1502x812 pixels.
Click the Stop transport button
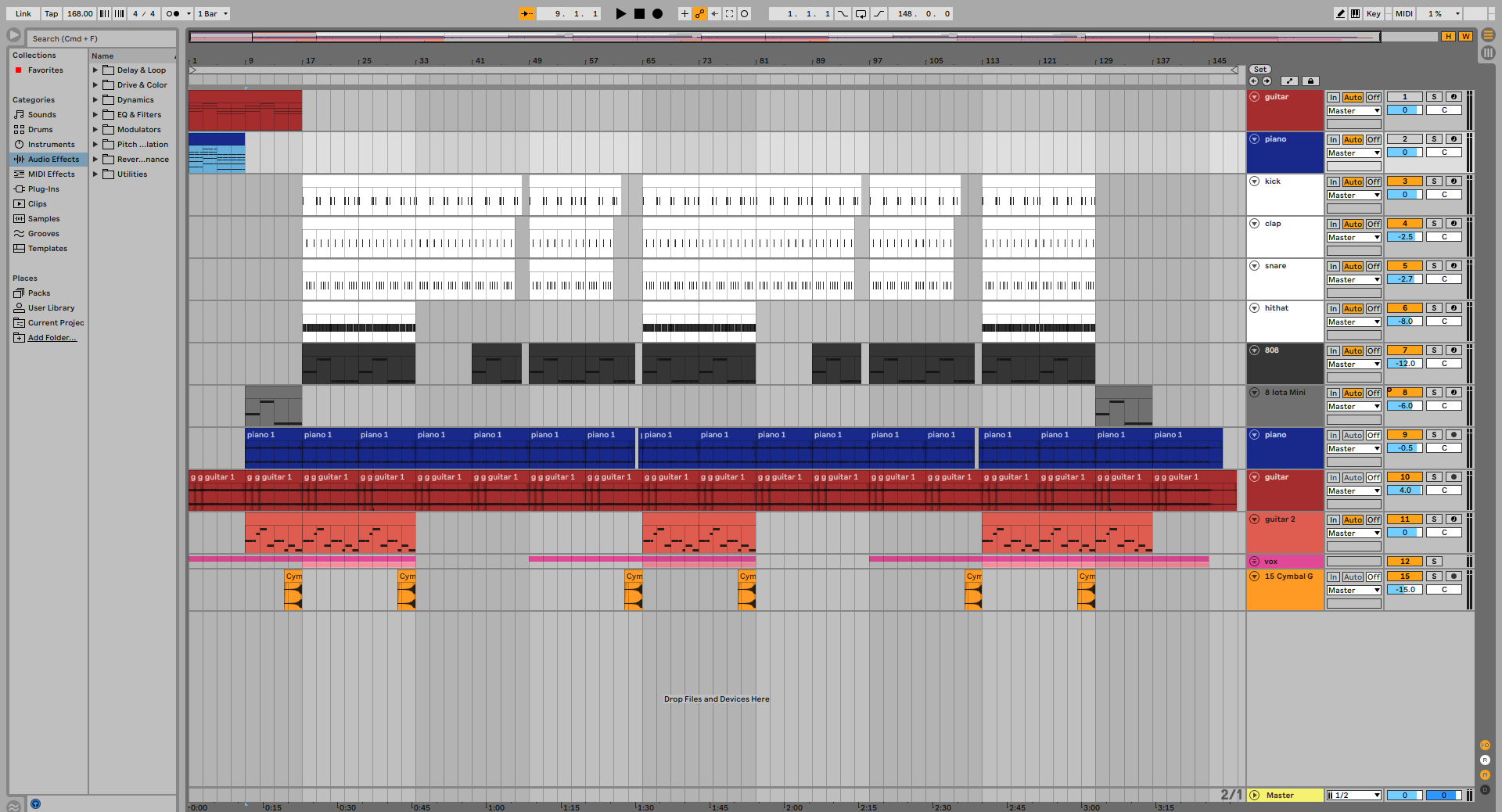click(x=639, y=13)
